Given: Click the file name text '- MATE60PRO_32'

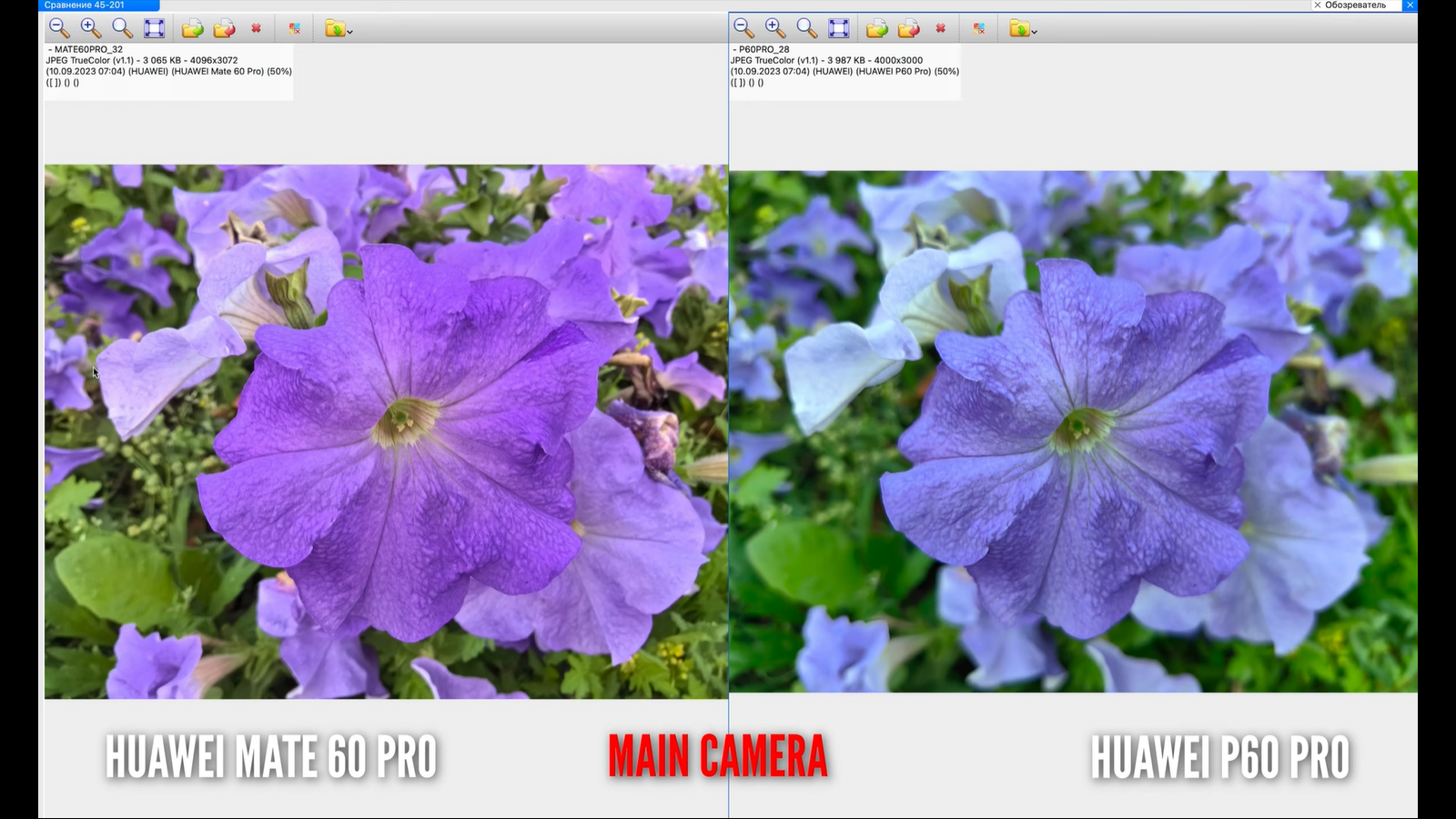Looking at the screenshot, I should pyautogui.click(x=85, y=50).
